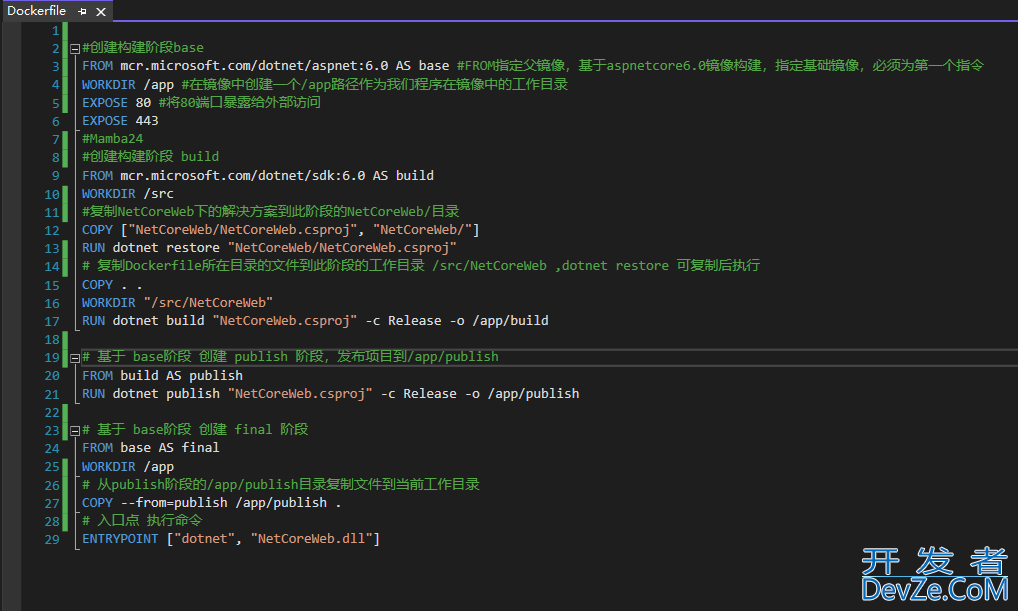Click the line number 9 in gutter
This screenshot has height=611, width=1018.
click(55, 176)
